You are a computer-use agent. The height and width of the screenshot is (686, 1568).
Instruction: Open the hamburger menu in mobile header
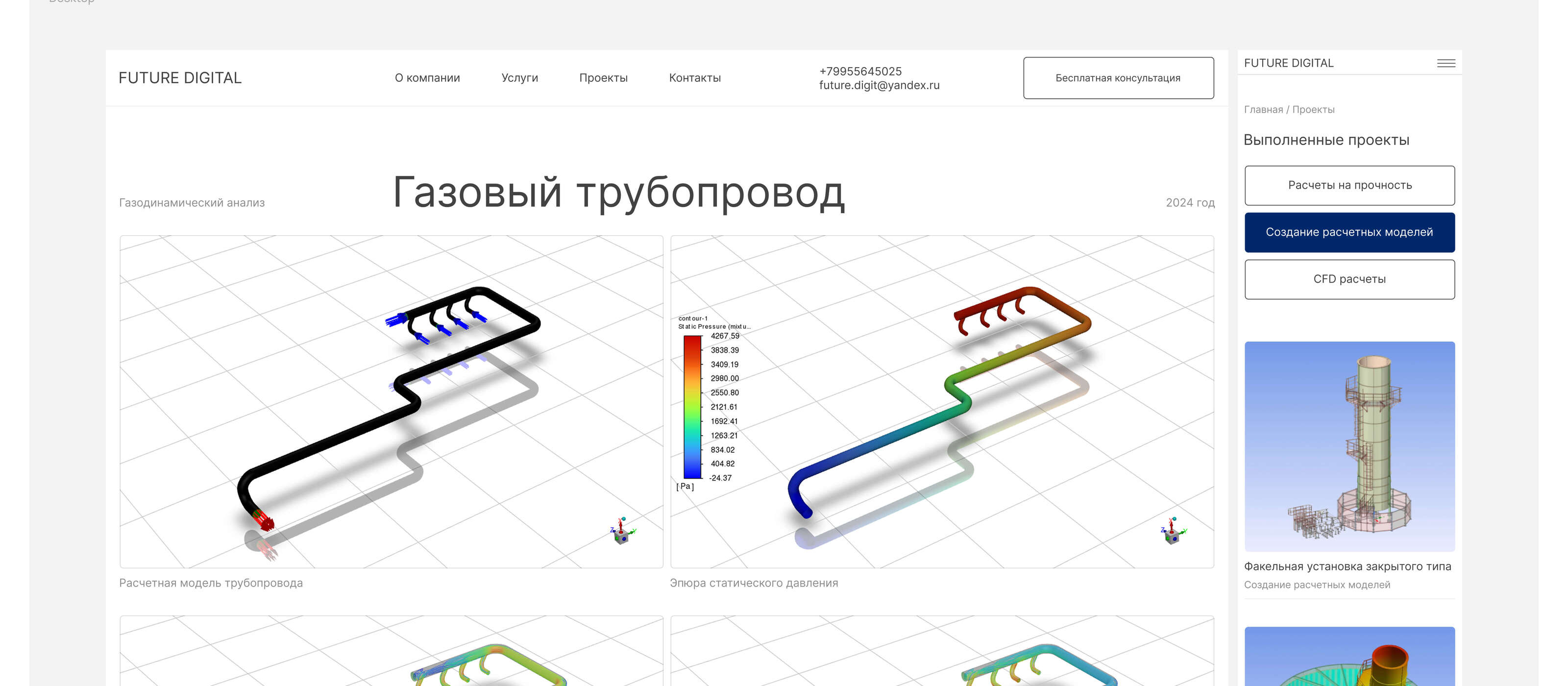(1445, 63)
